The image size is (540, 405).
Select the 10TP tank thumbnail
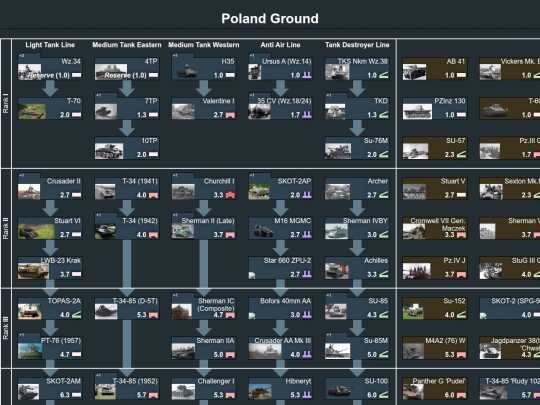tap(109, 151)
